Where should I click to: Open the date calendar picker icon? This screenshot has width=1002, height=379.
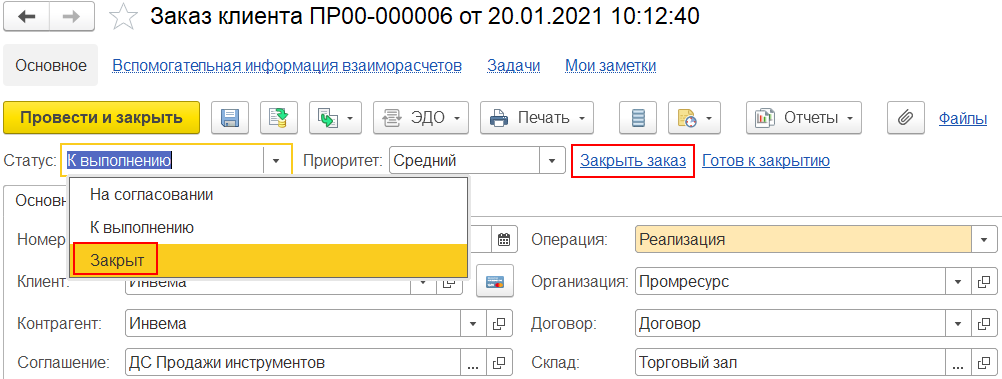[x=504, y=240]
